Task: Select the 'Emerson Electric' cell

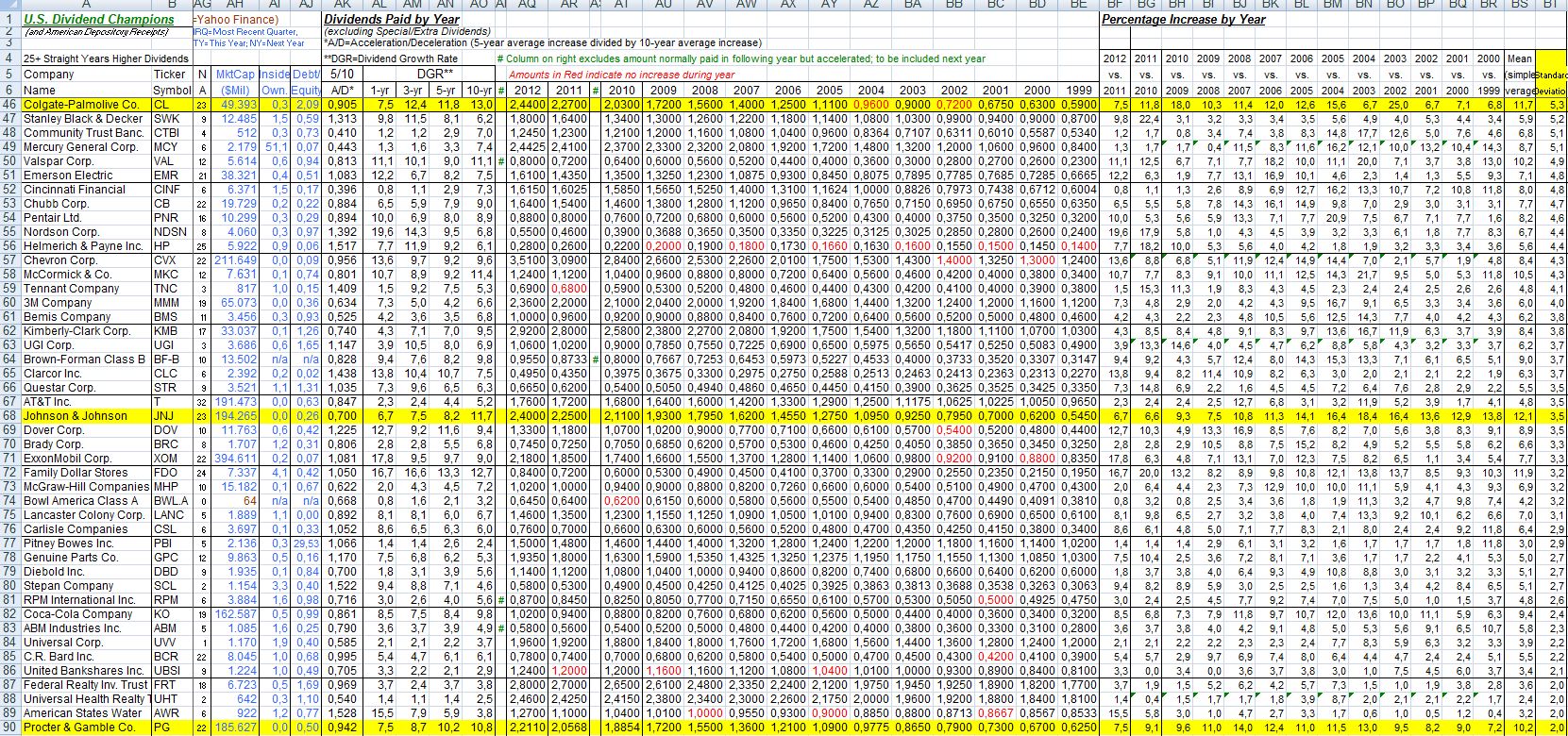Action: click(86, 176)
